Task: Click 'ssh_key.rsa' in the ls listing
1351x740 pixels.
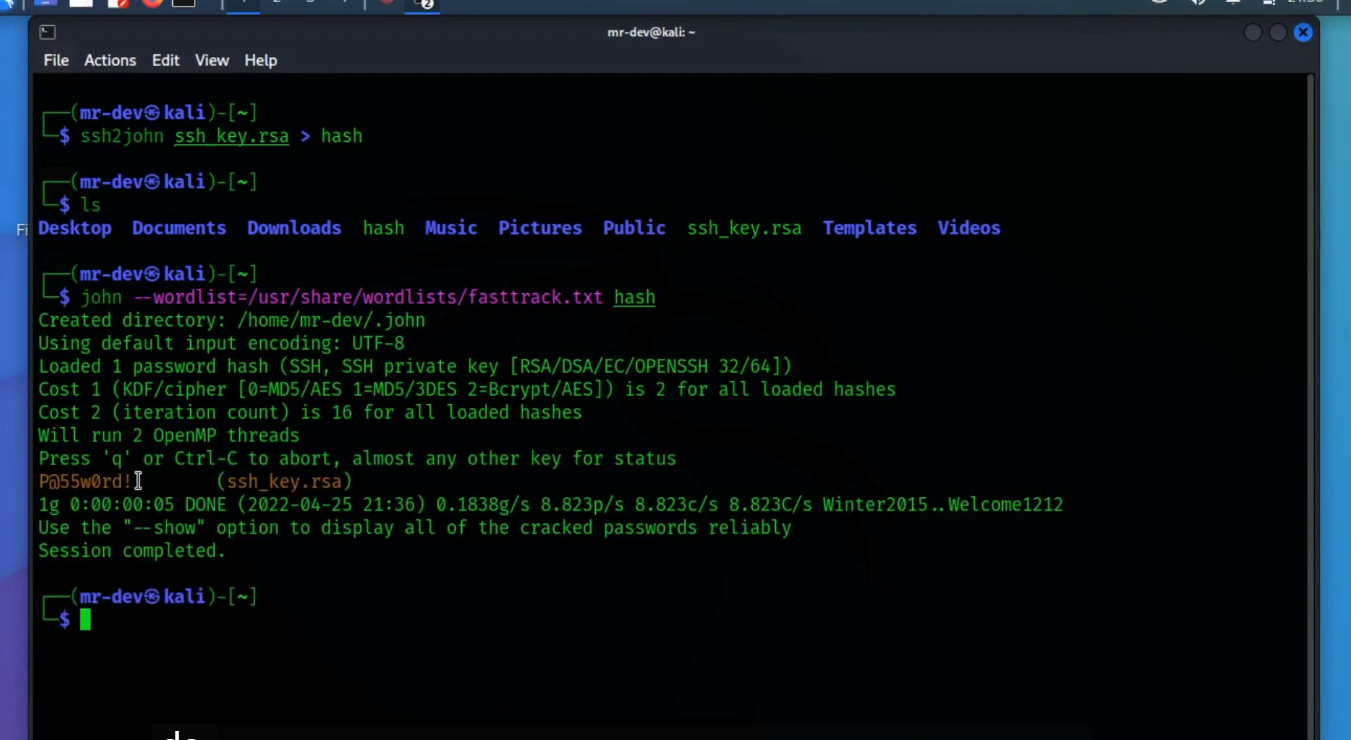Action: point(744,228)
